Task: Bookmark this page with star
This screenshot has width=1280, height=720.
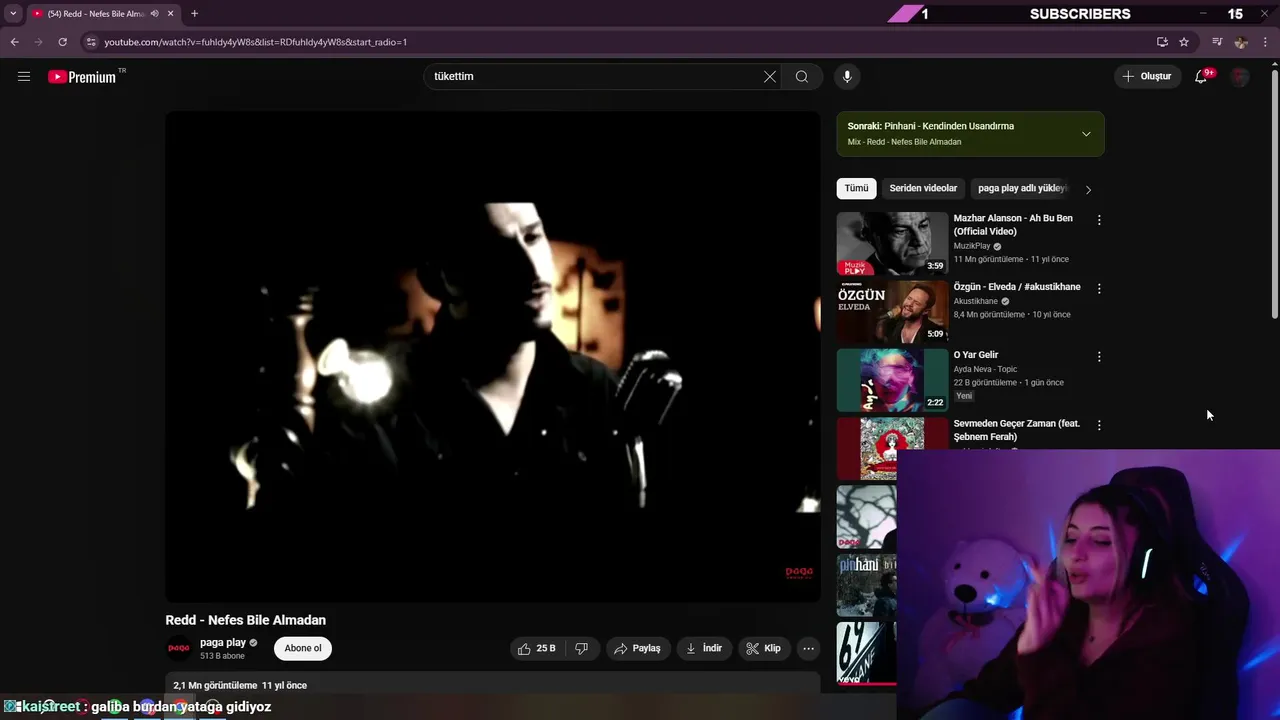Action: tap(1184, 42)
